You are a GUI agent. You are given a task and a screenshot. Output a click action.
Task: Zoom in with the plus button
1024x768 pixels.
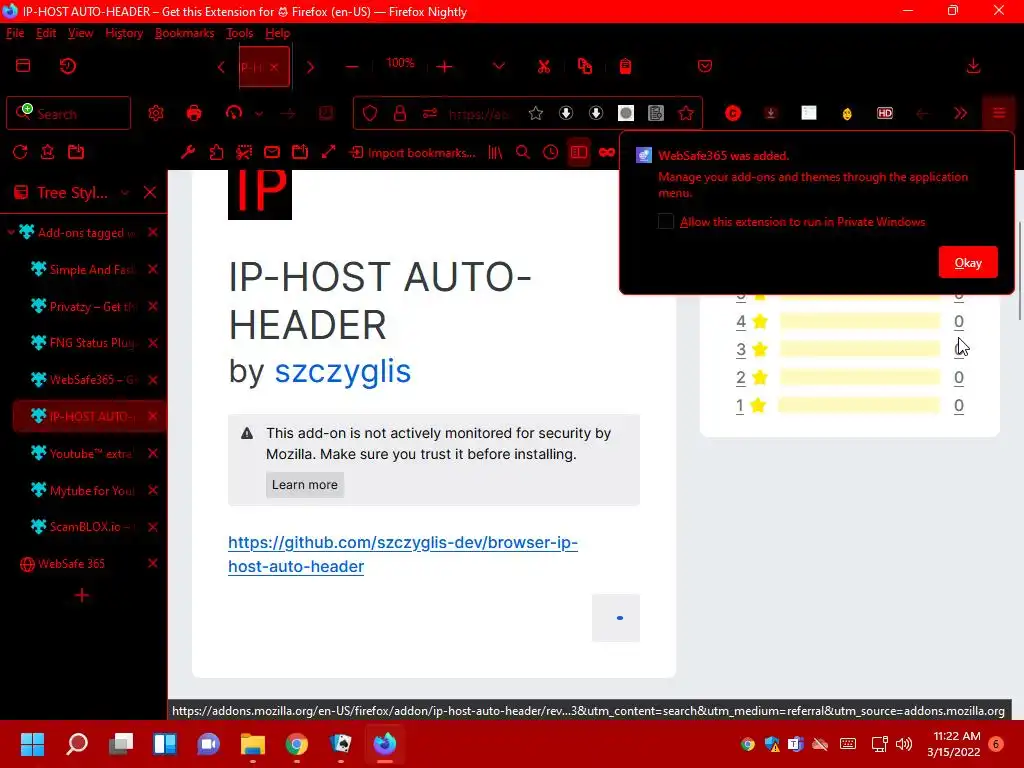[x=445, y=67]
